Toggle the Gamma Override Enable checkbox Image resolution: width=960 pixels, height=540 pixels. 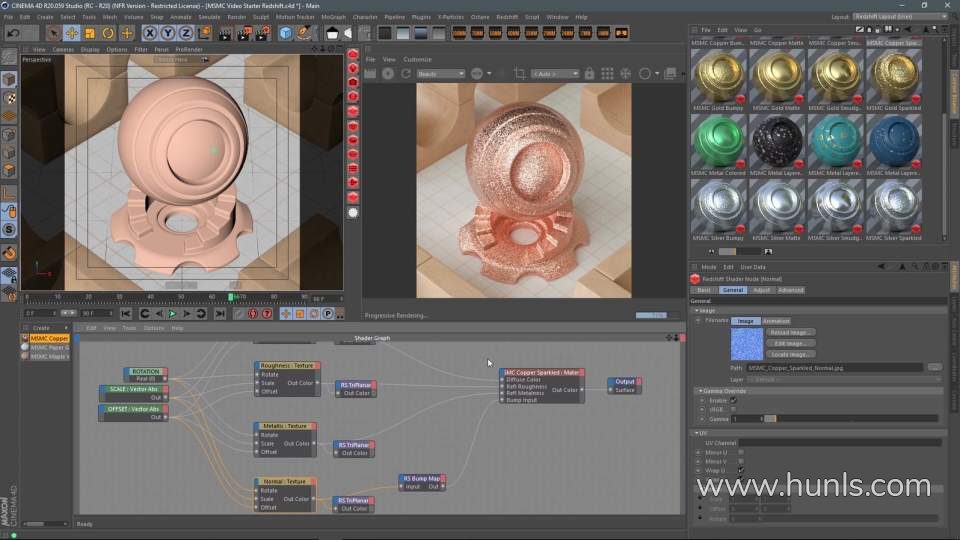pyautogui.click(x=733, y=400)
